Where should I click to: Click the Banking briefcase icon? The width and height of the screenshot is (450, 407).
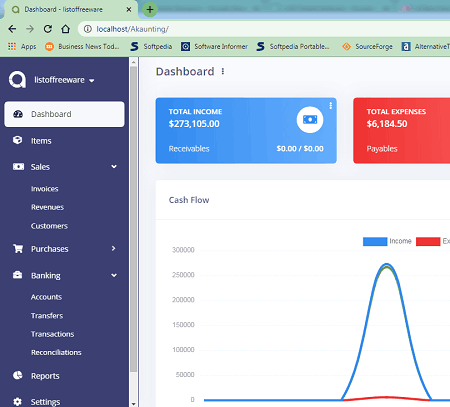17,275
